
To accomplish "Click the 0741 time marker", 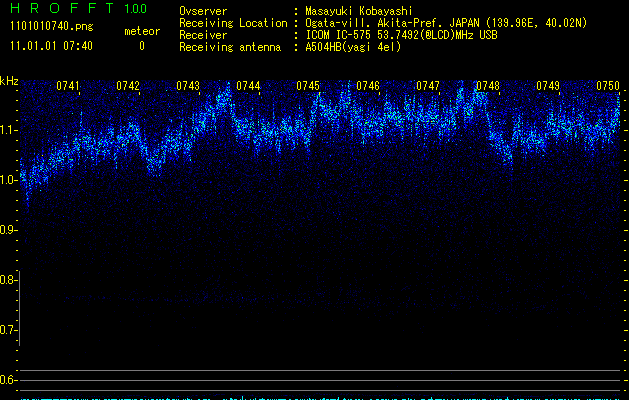I will click(68, 86).
